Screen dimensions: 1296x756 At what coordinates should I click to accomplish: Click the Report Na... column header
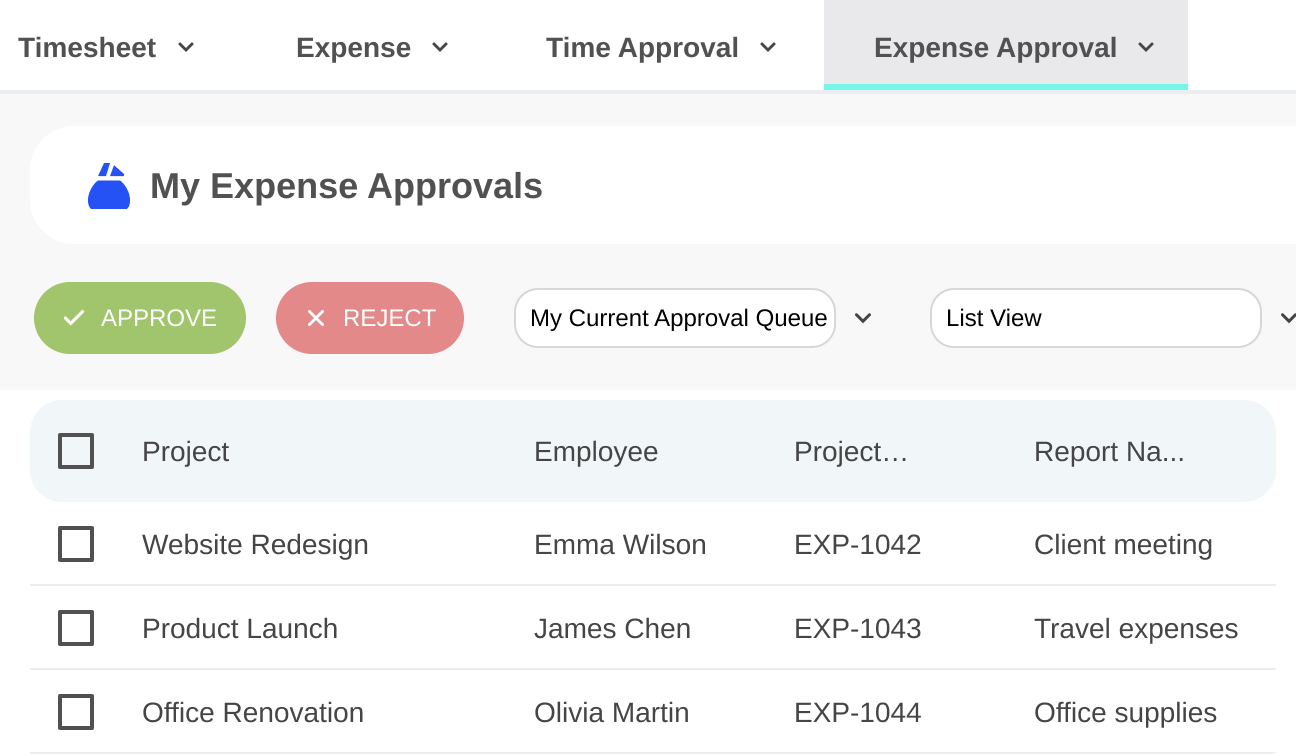pos(1109,452)
